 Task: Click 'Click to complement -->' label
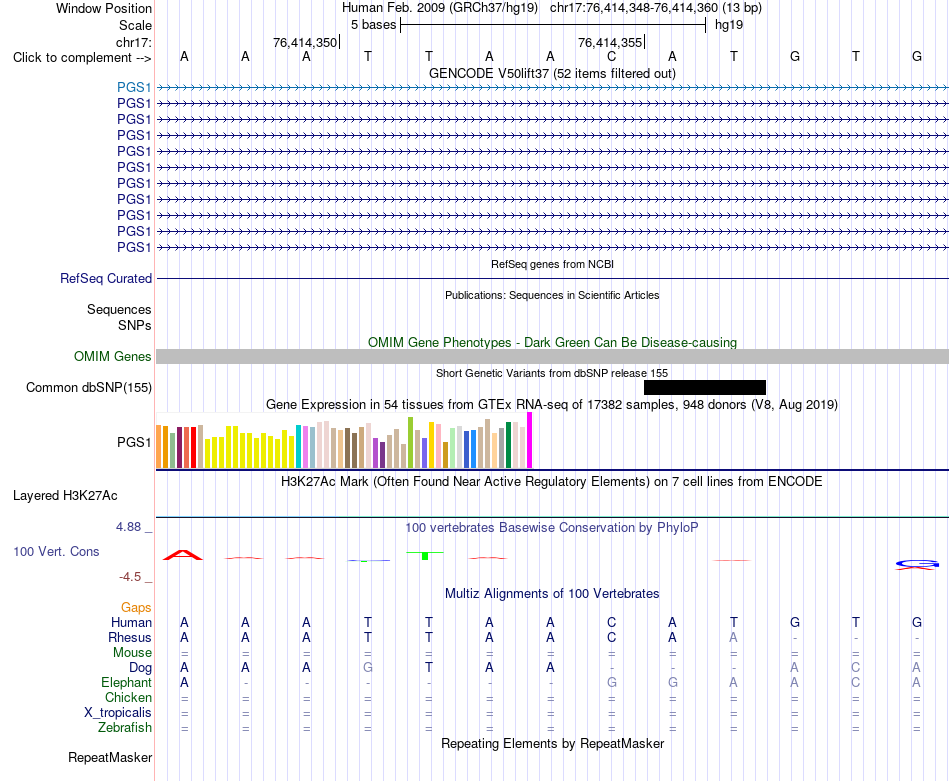pyautogui.click(x=82, y=58)
